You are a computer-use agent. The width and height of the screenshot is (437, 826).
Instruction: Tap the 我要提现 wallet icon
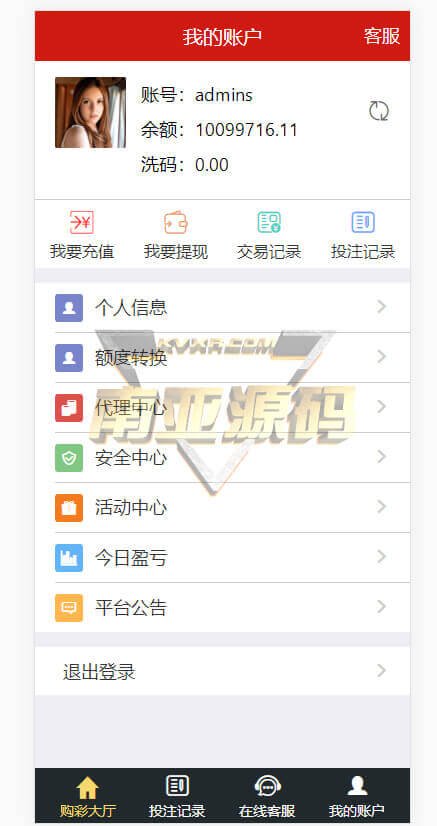pyautogui.click(x=176, y=222)
